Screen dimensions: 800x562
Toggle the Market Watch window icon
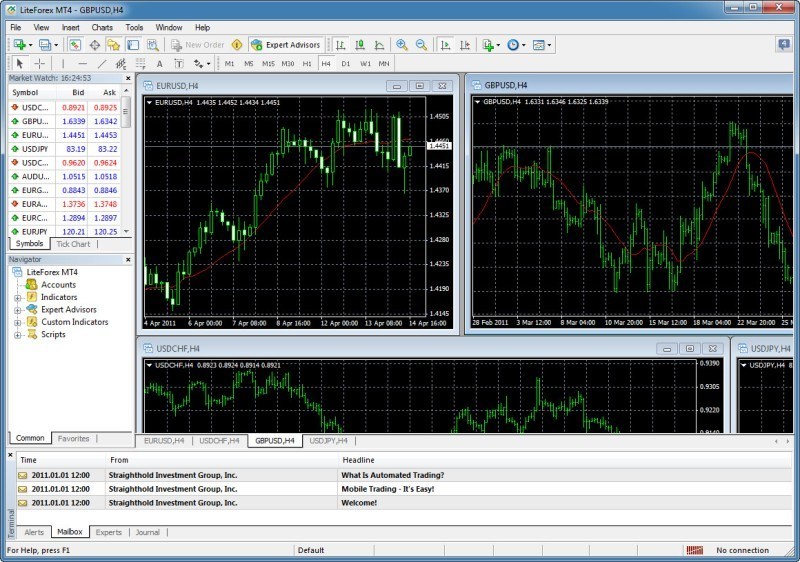(75, 45)
